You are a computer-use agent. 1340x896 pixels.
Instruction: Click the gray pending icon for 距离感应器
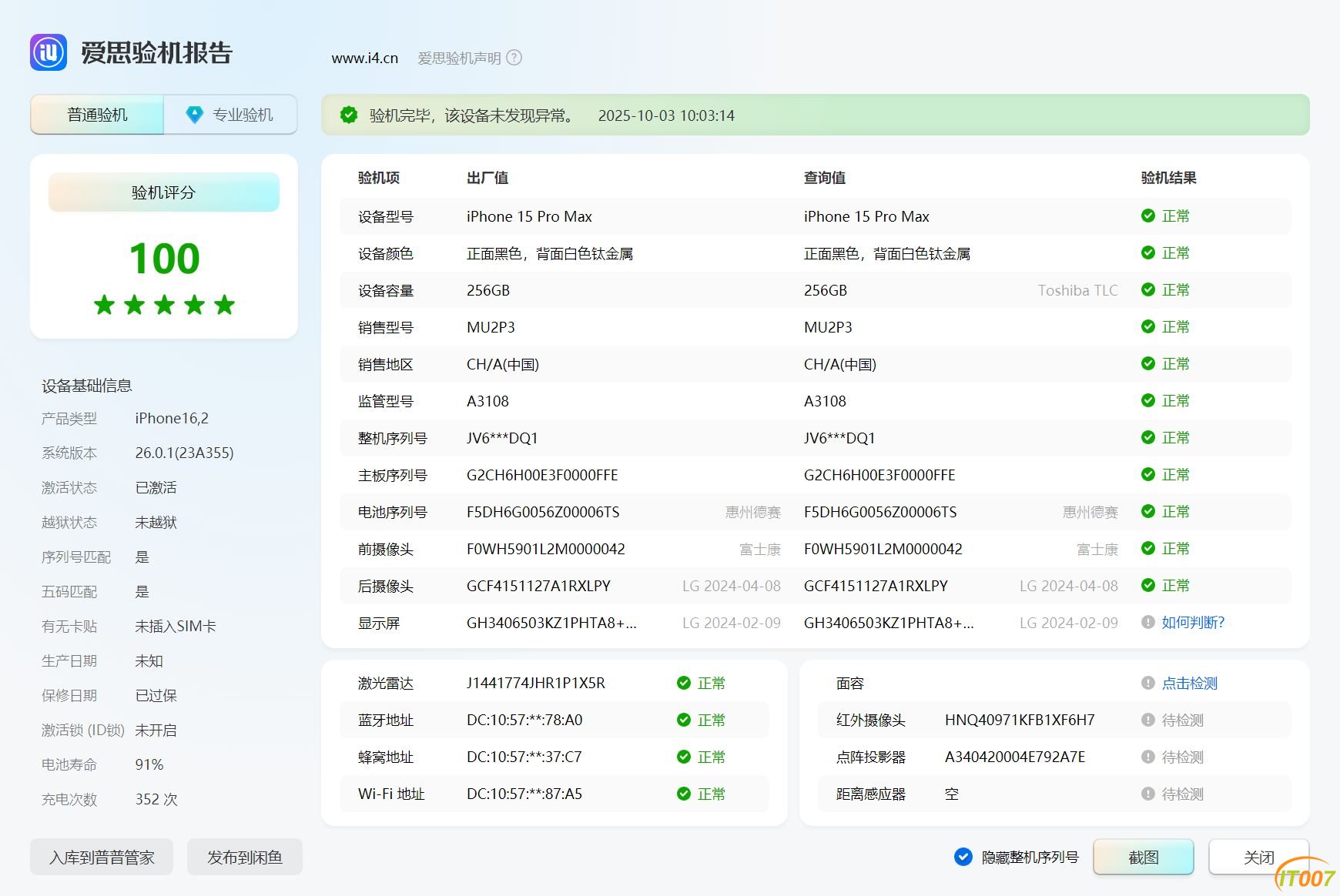1148,794
